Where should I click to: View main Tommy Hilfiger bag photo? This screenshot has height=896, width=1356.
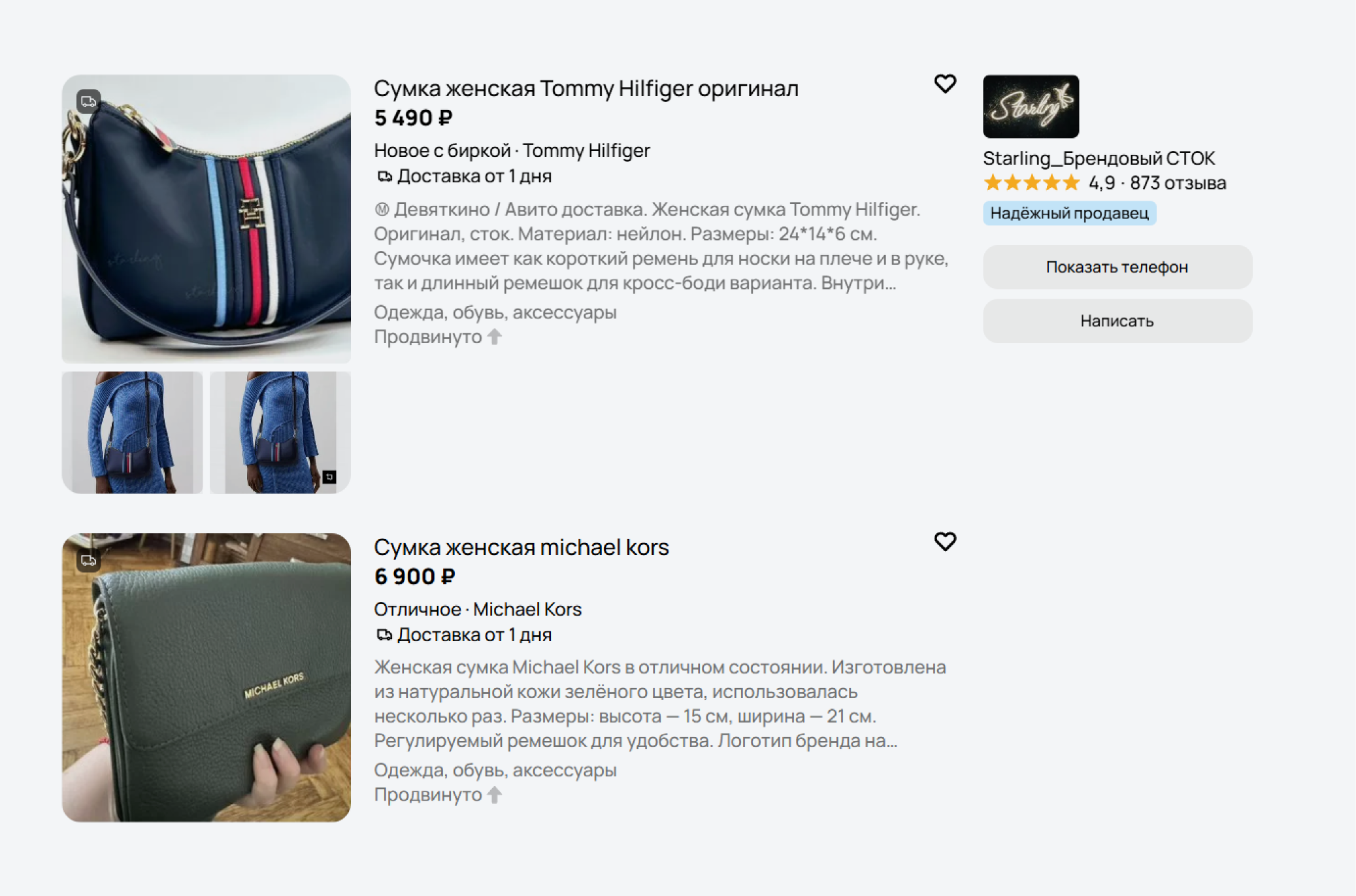207,219
